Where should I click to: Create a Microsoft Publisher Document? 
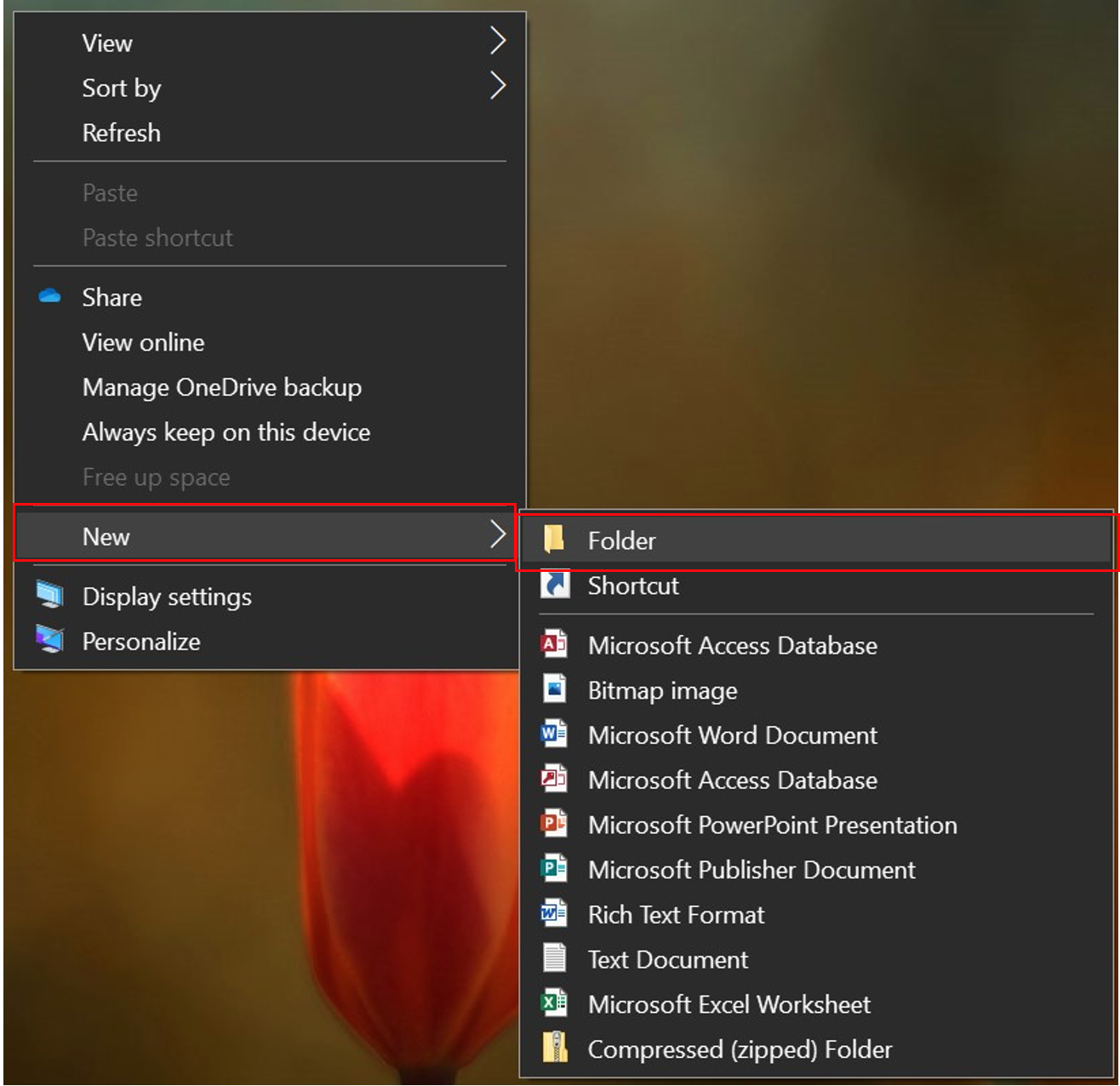coord(815,870)
